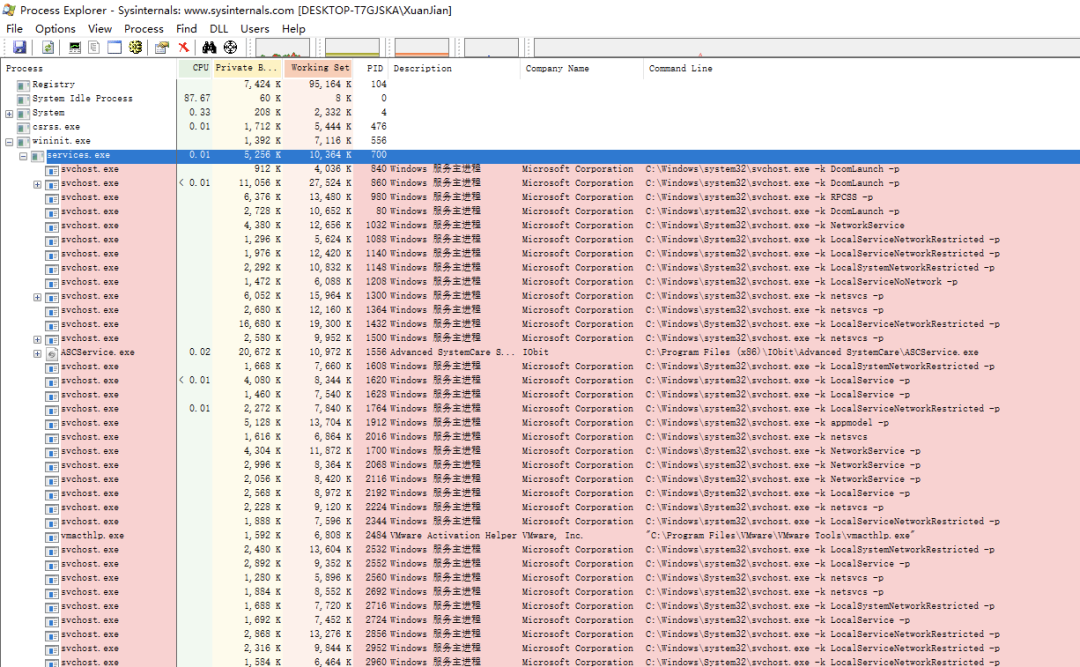Image resolution: width=1080 pixels, height=667 pixels.
Task: Open System Information from the toolbar
Action: (x=75, y=47)
